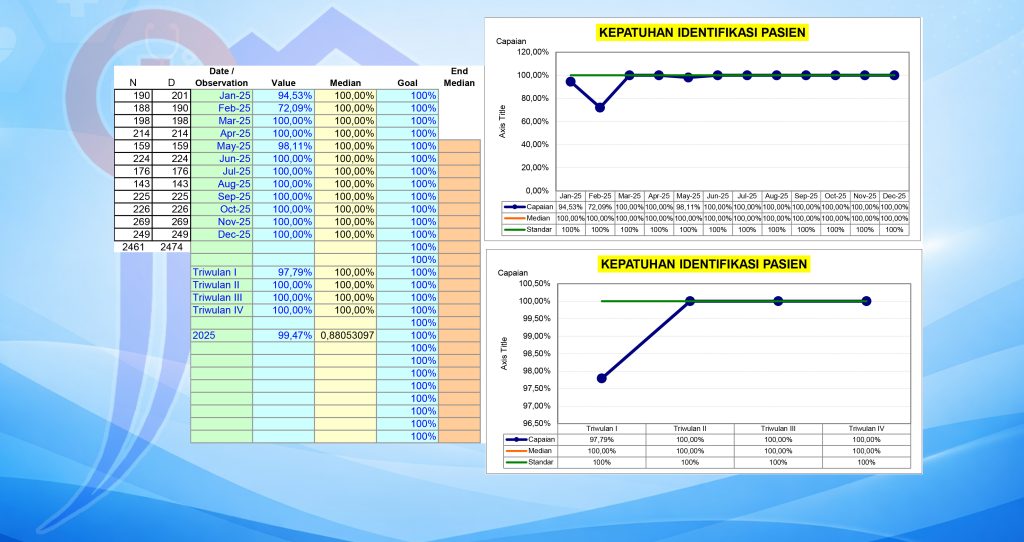
Task: Select the Jan-25 date cell in the table
Action: [x=222, y=95]
